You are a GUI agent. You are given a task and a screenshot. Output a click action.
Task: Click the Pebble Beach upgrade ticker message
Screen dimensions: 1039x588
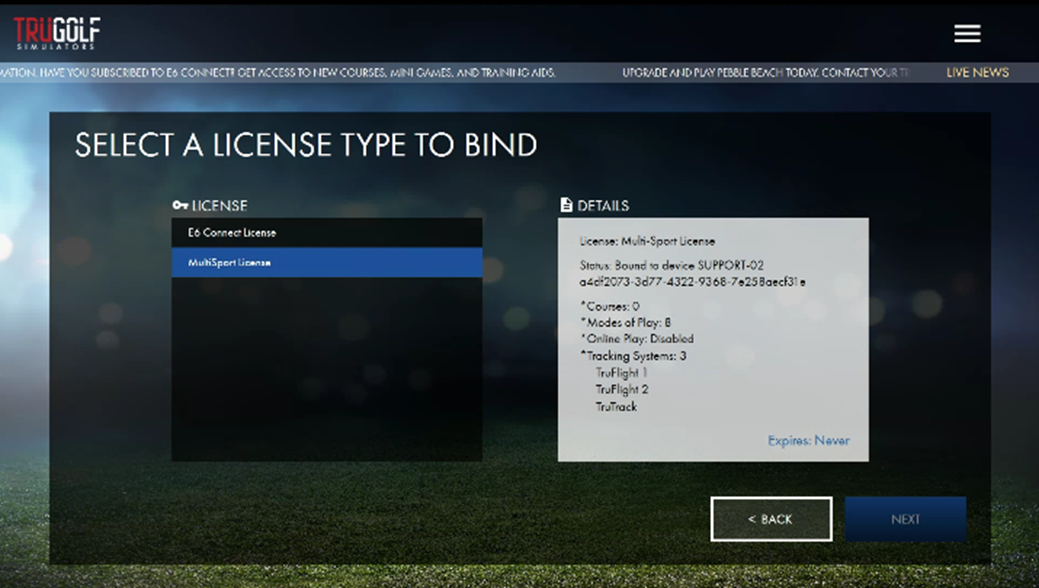click(765, 72)
